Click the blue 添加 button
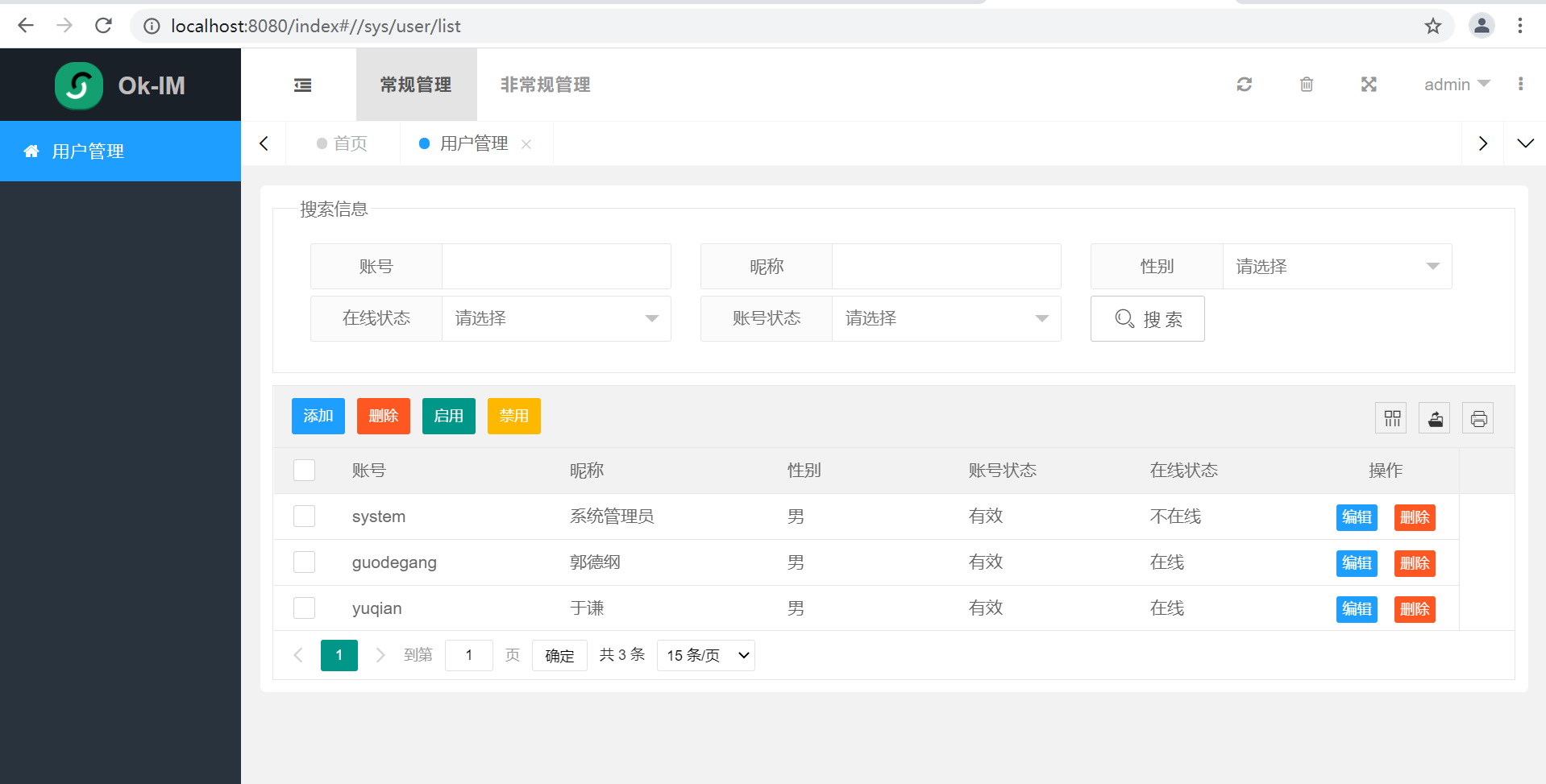Screen dimensions: 1546x784 pyautogui.click(x=318, y=416)
